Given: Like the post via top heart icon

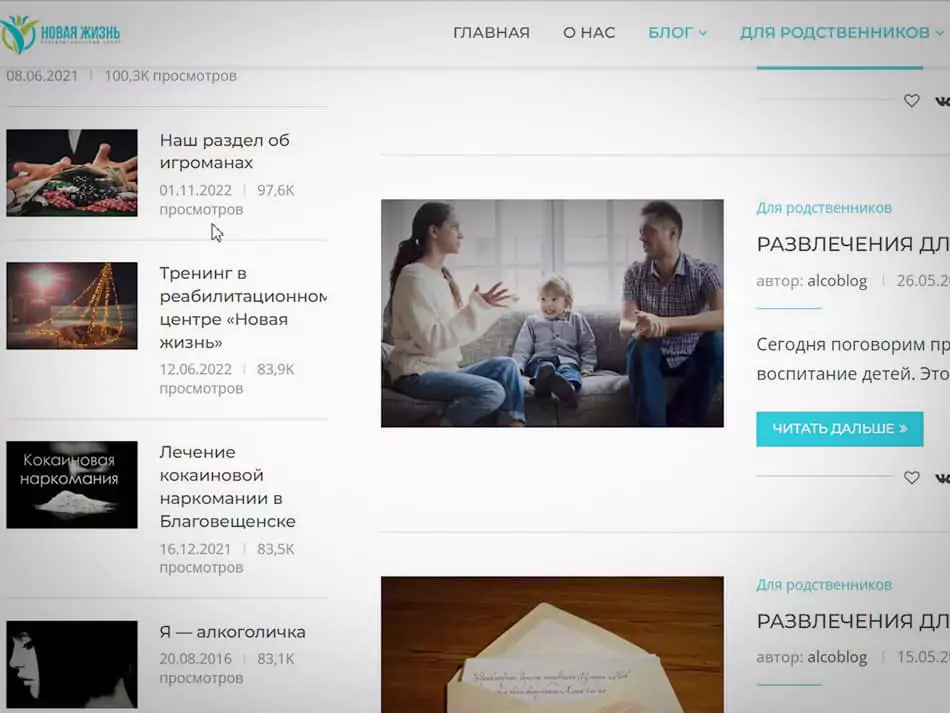Looking at the screenshot, I should point(911,101).
